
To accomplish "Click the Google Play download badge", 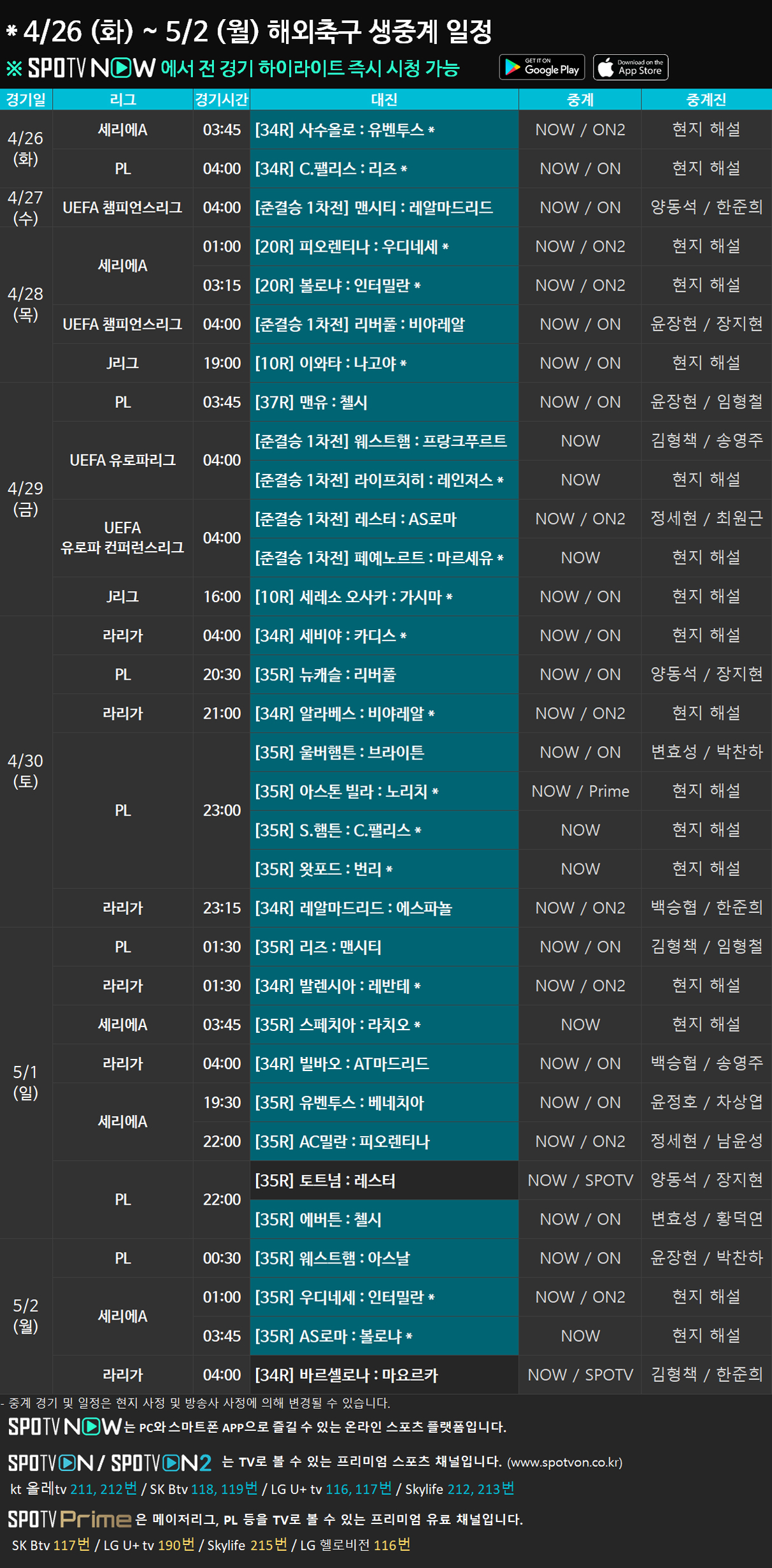I will [541, 67].
